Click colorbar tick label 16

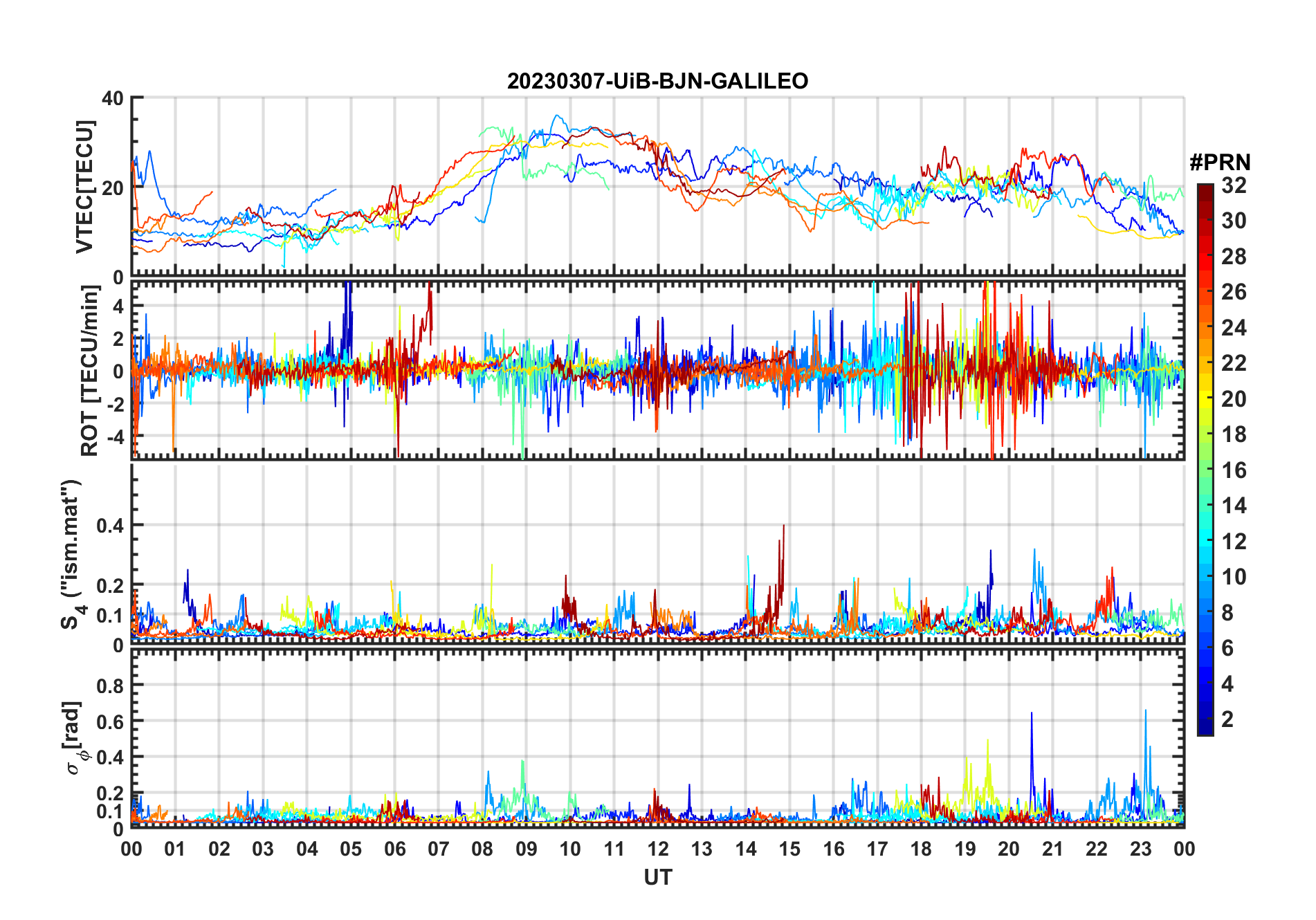point(1234,470)
